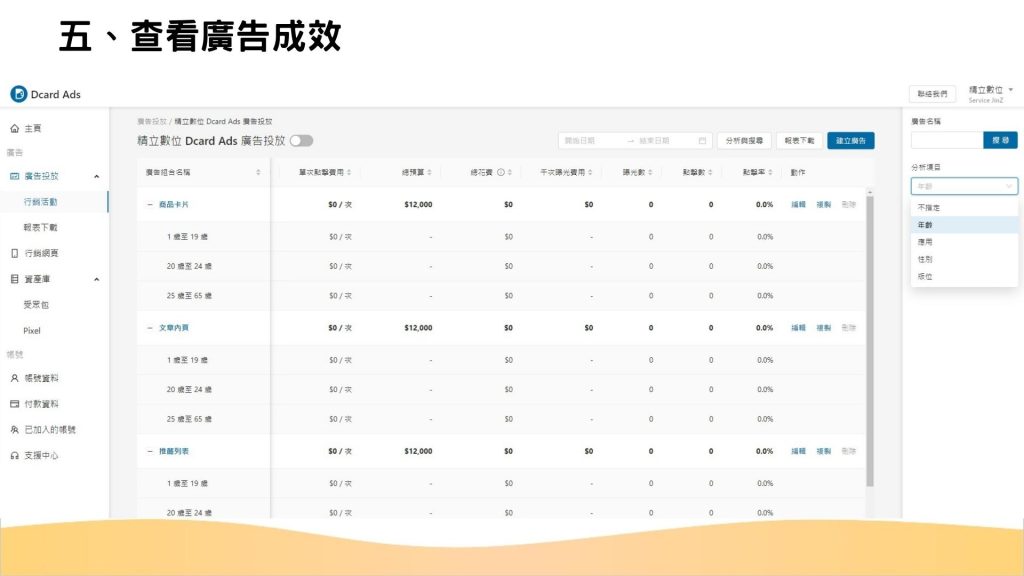The height and width of the screenshot is (576, 1024).
Task: Click 編輯 on the 文章內頁 row
Action: [x=798, y=328]
